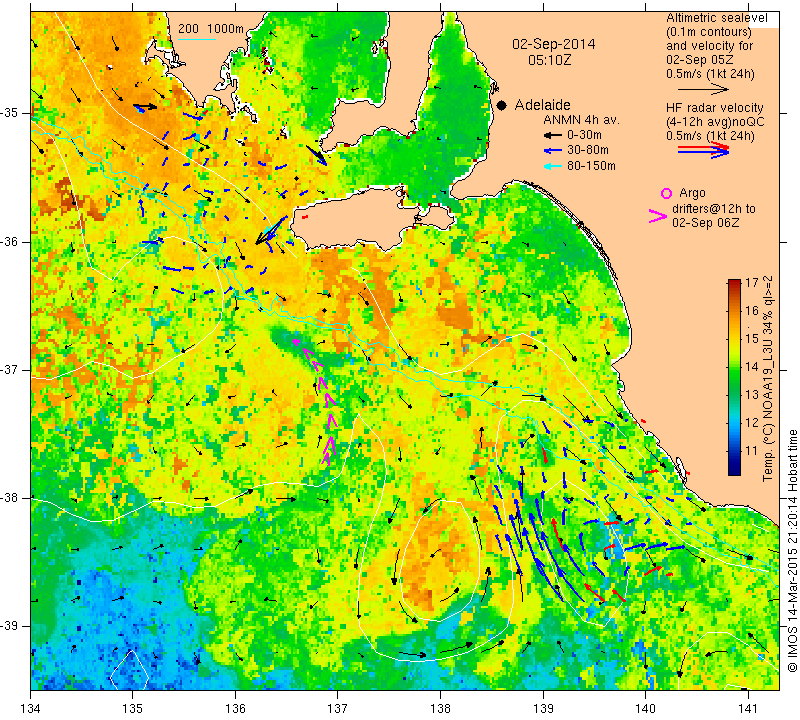Click the cyan 200 1000m isobath legend line
Screen dimensions: 800x720
click(x=197, y=39)
